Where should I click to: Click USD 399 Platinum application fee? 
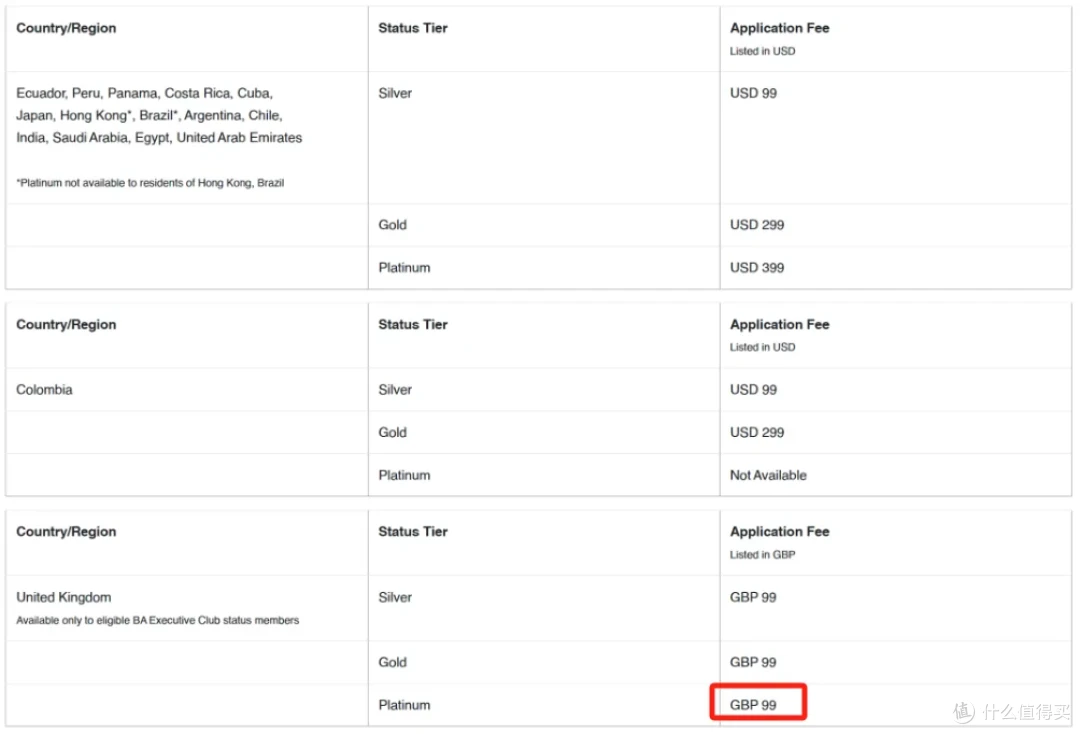point(756,268)
